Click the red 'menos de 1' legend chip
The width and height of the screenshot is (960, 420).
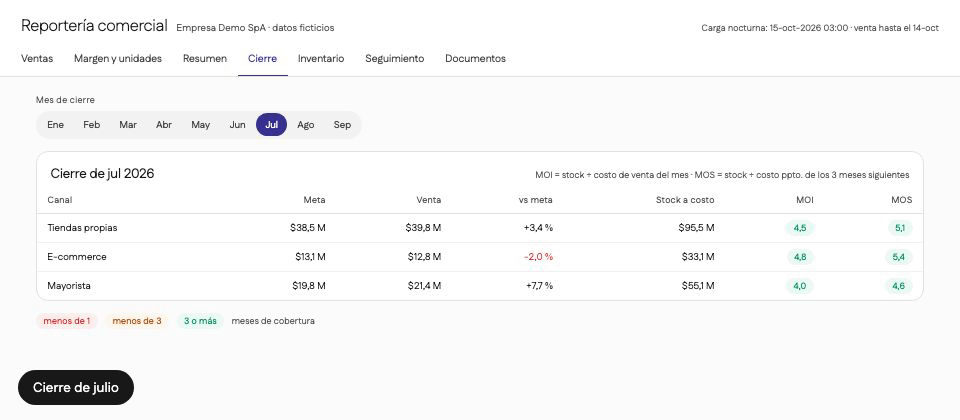[67, 321]
